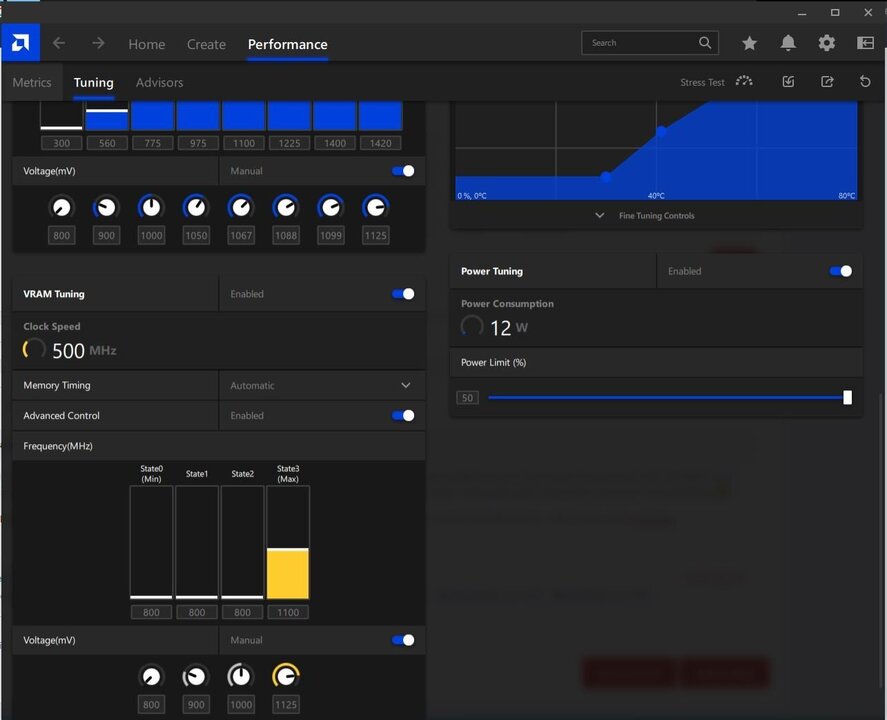Click the Power Limit slider handle
The image size is (887, 720).
(x=847, y=397)
